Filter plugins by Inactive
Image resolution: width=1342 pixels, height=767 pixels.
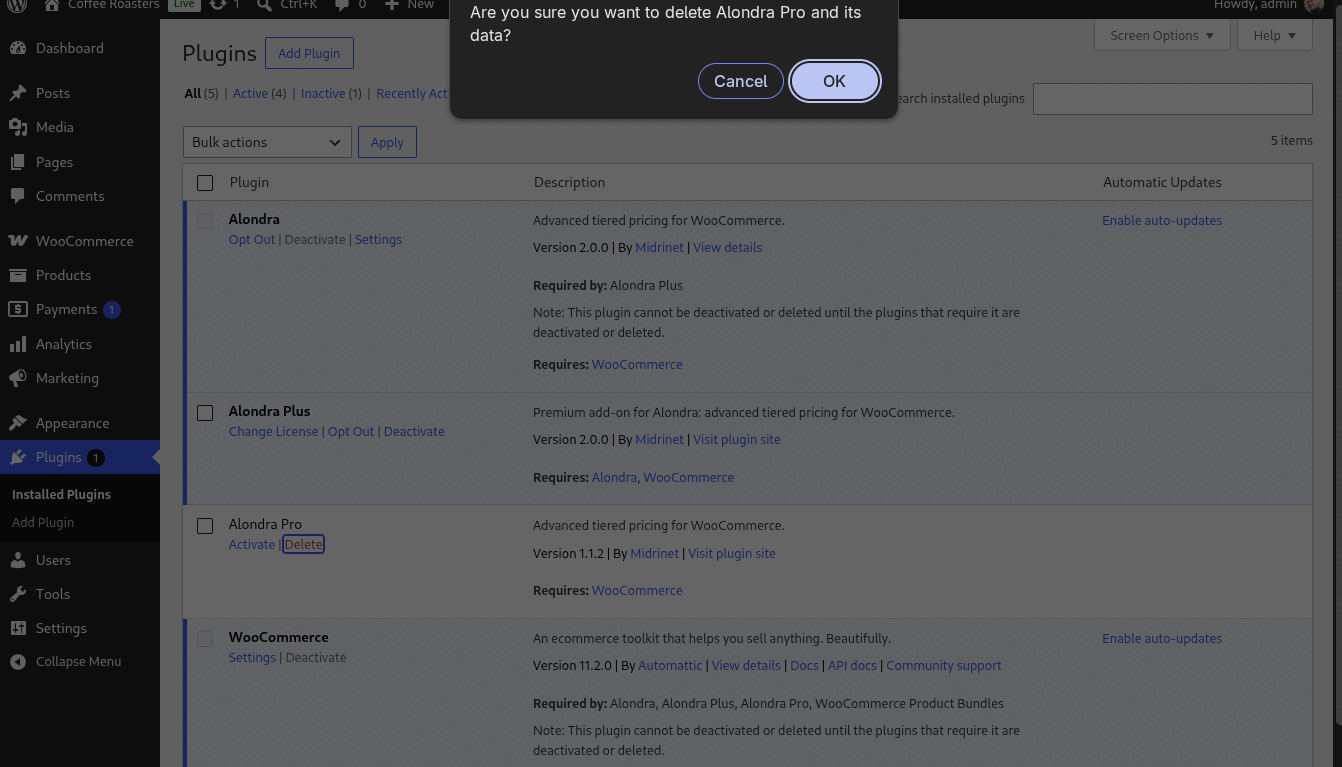pos(323,93)
